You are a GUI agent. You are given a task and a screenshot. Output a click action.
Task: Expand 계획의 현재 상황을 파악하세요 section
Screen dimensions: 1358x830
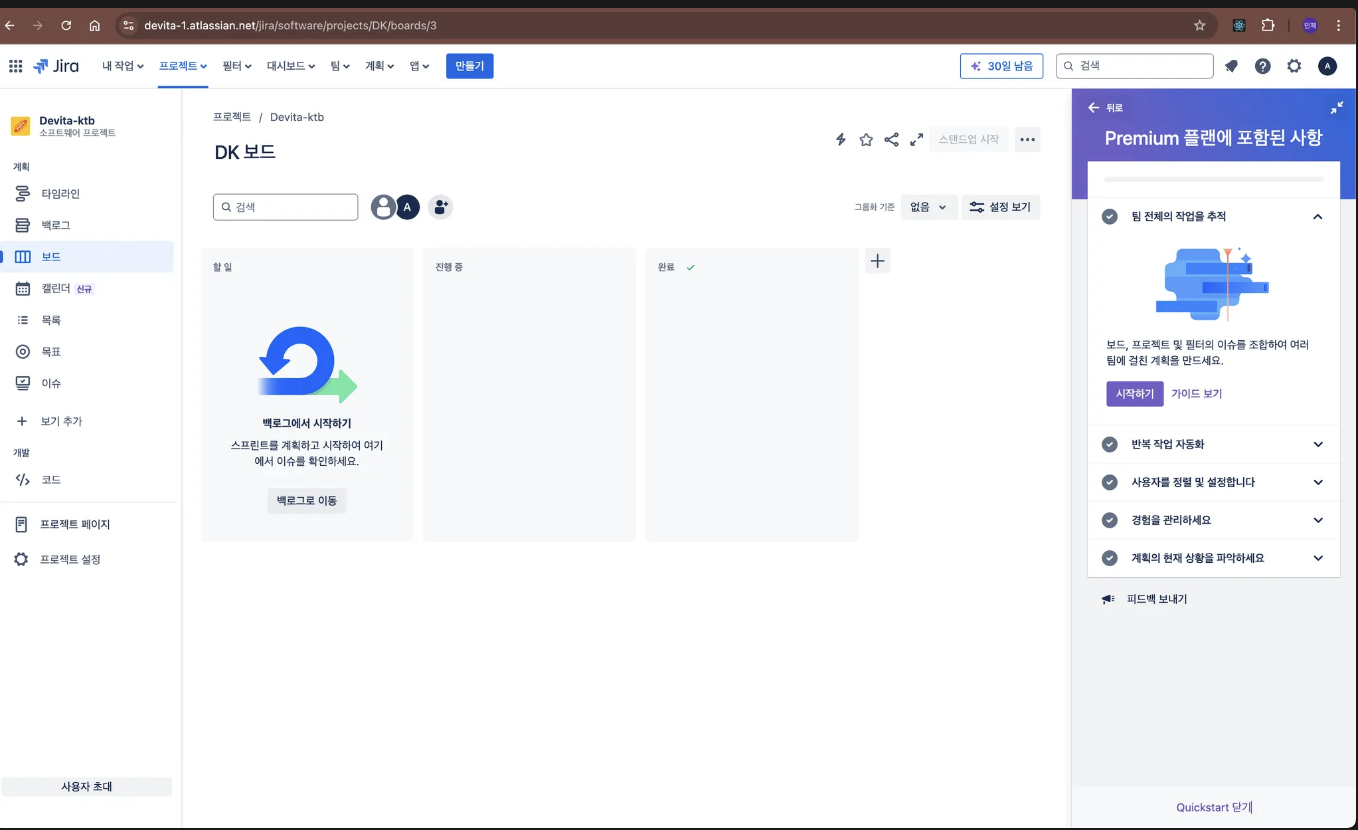[1213, 558]
